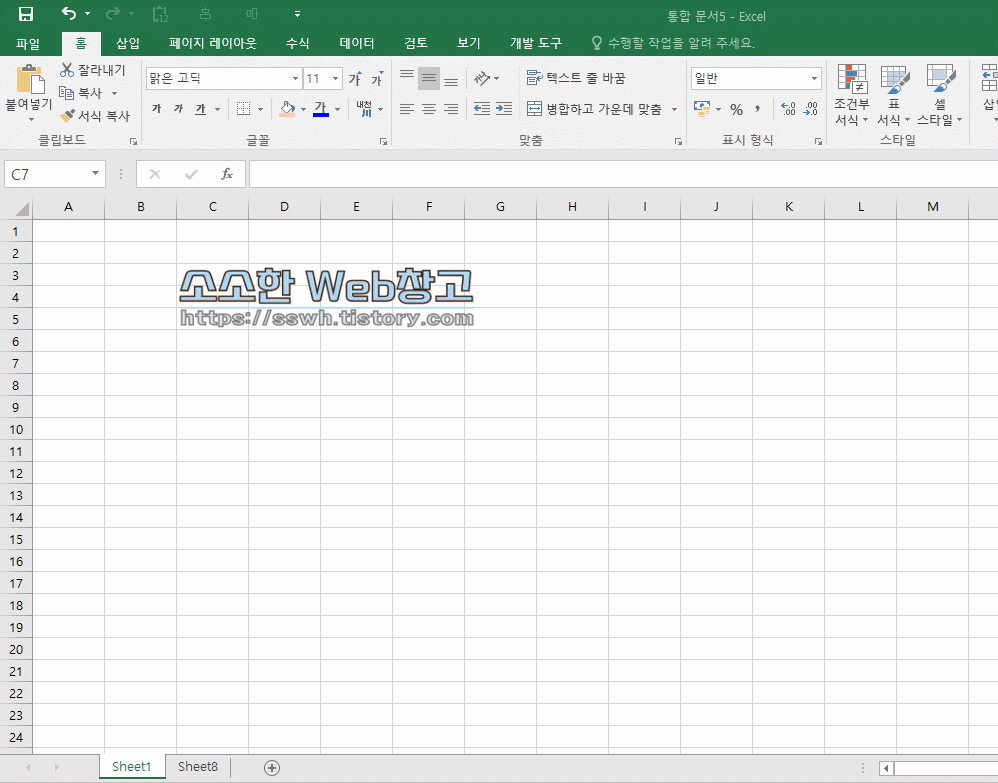Open the 글꼴 dialog launcher
Screen dimensions: 998x783
383,141
